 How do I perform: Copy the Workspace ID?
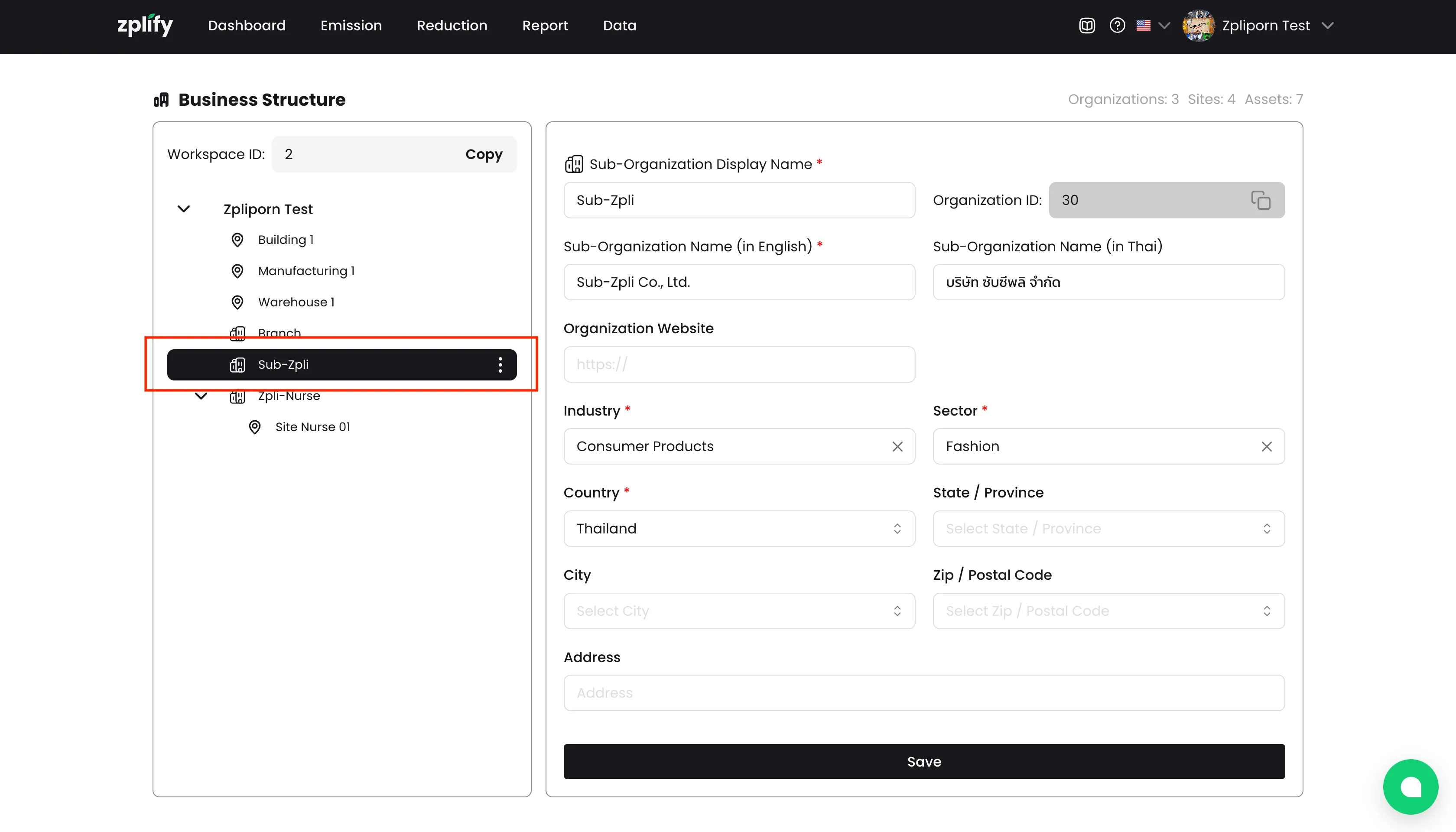tap(484, 154)
